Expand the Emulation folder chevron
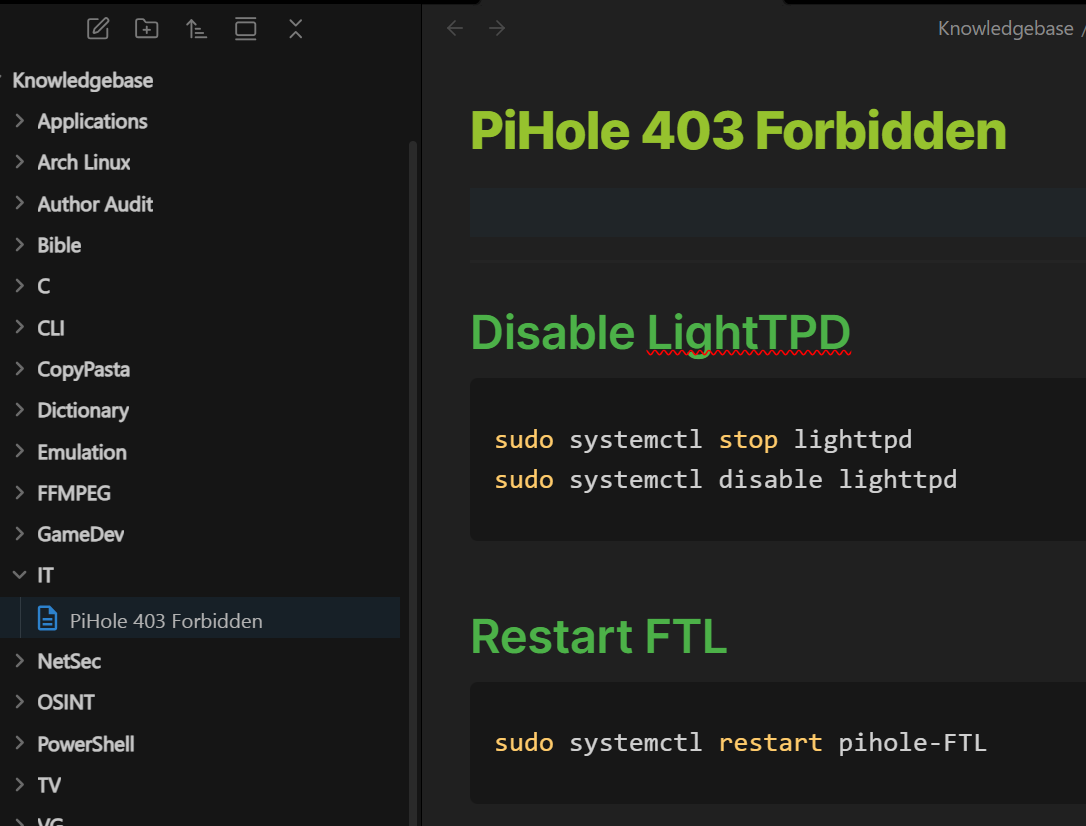 pos(19,451)
